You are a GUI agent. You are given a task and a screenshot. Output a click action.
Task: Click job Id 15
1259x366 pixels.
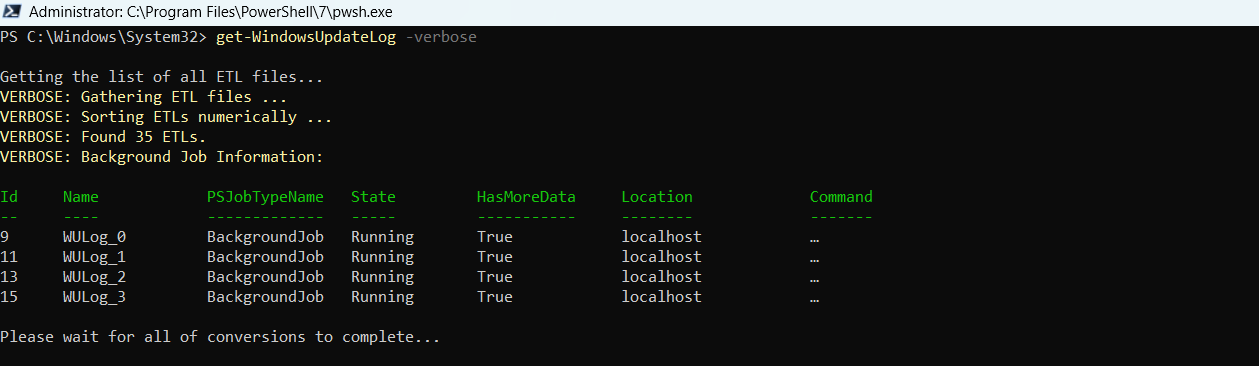tap(9, 297)
